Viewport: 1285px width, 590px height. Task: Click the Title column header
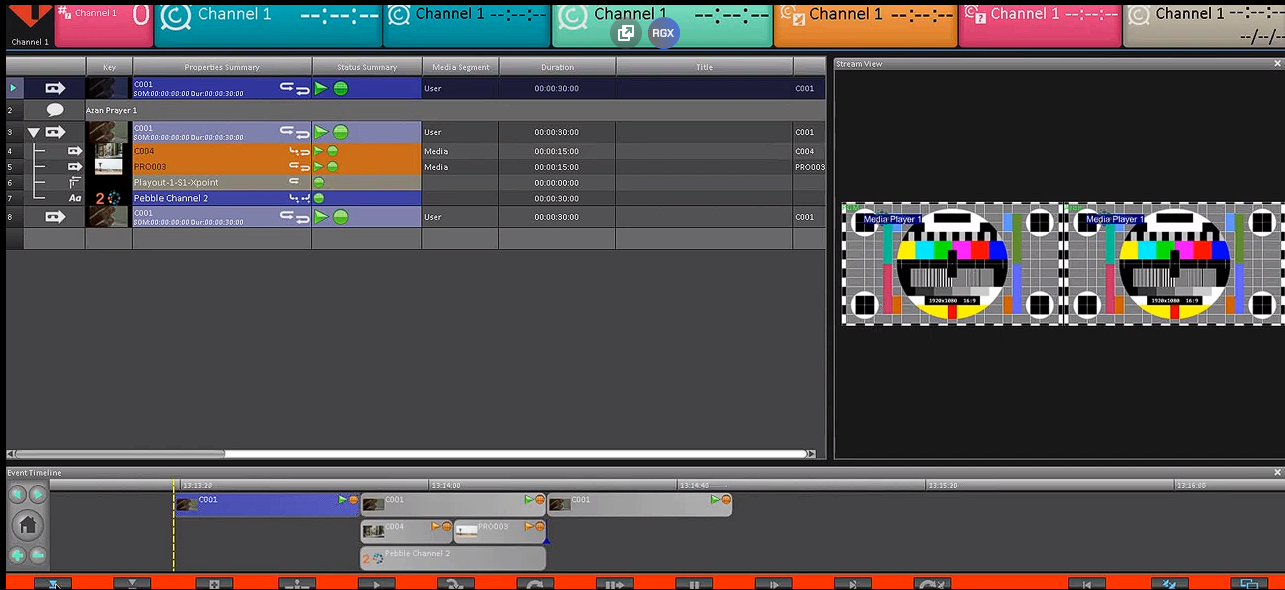click(x=704, y=67)
